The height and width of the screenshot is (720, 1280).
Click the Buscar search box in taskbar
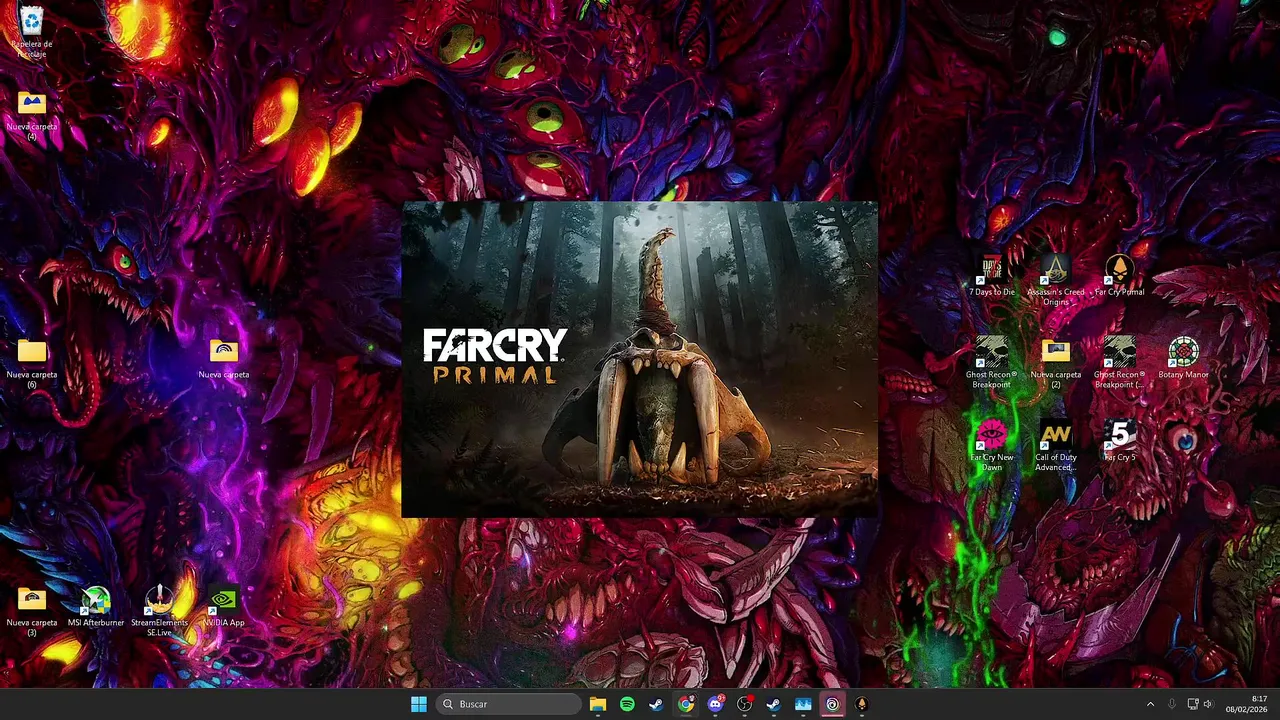pos(509,704)
